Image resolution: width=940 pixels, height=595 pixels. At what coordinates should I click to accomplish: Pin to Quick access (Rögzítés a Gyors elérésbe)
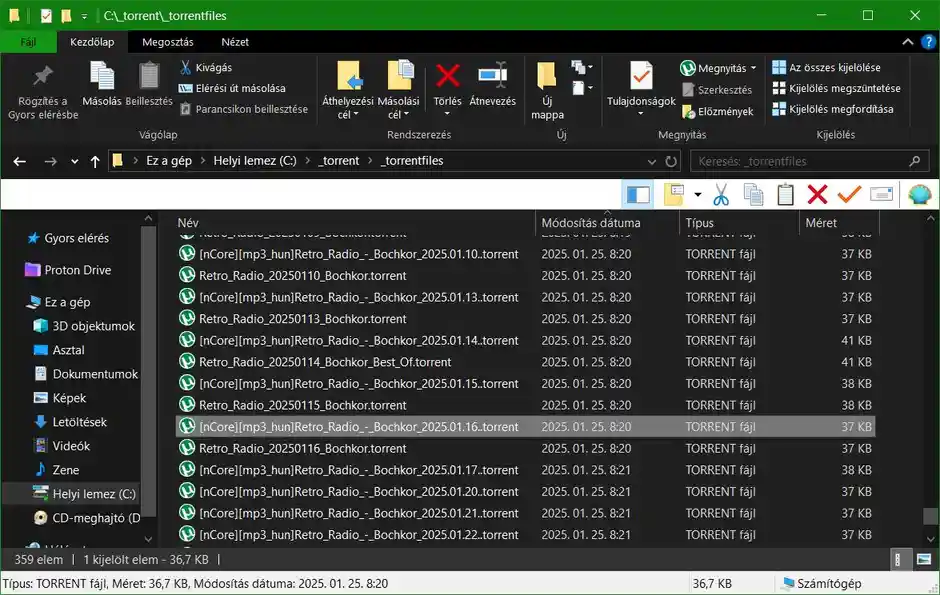click(43, 91)
